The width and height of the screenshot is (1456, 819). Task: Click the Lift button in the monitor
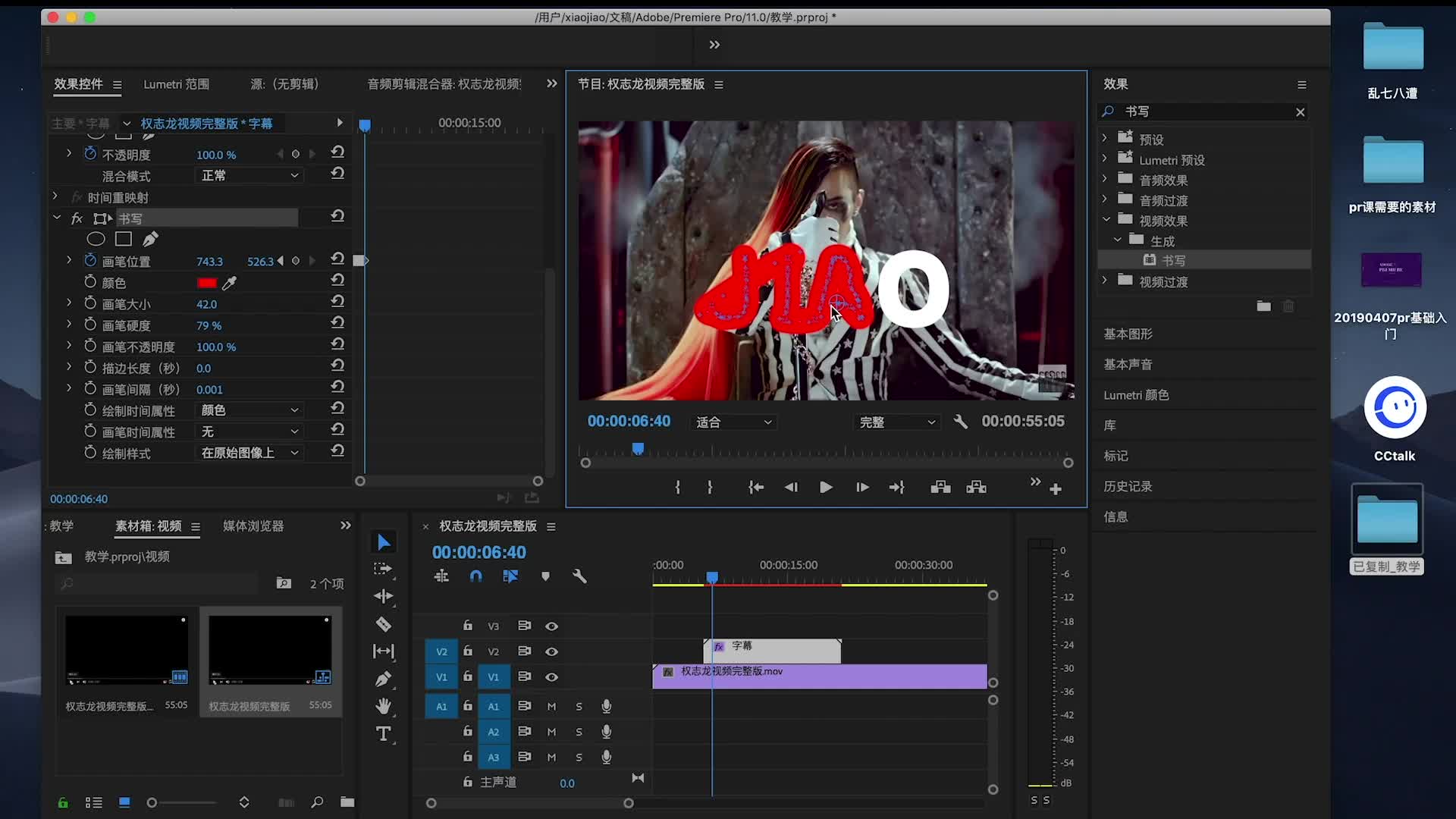pyautogui.click(x=940, y=488)
